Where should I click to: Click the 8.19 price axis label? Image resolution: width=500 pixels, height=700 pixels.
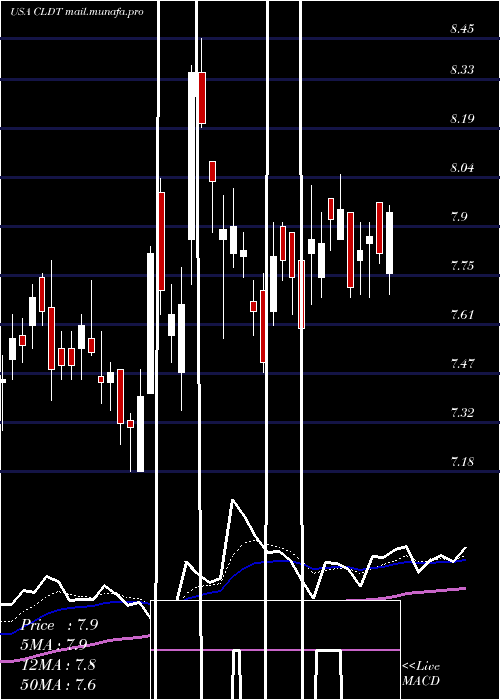pos(462,119)
